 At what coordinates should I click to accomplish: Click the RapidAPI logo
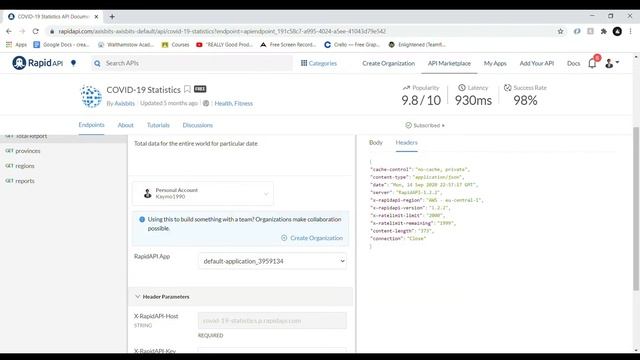38,63
